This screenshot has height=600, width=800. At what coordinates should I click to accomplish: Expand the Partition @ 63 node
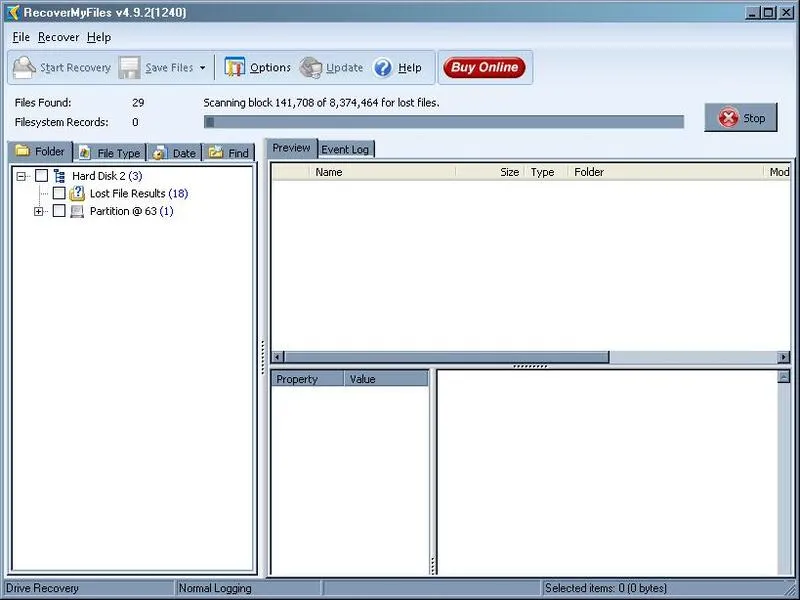(39, 211)
